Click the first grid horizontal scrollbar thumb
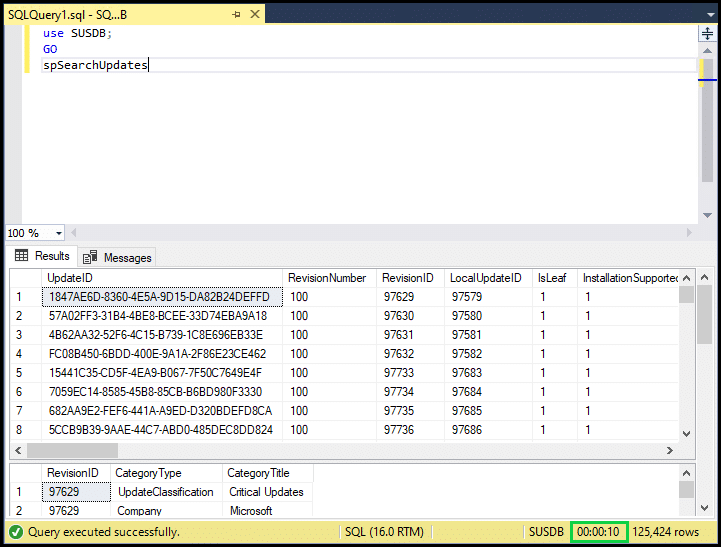Image resolution: width=721 pixels, height=547 pixels. pyautogui.click(x=72, y=450)
